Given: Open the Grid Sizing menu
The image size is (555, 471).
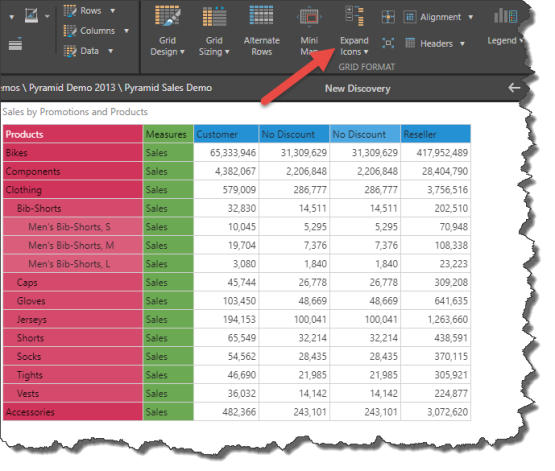Looking at the screenshot, I should pyautogui.click(x=214, y=31).
